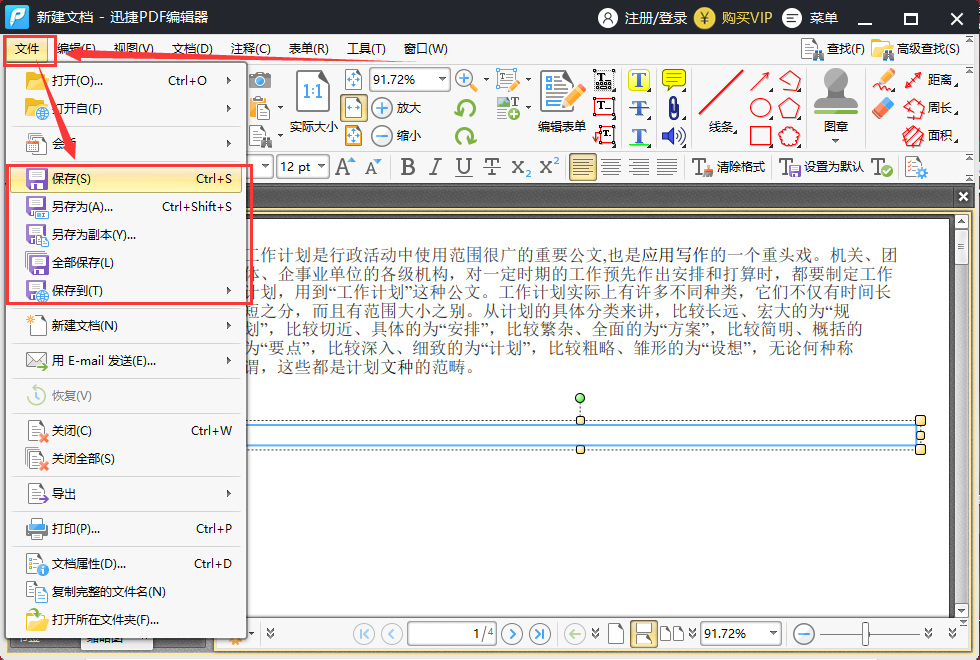Select the sound speaker annotation tool

pos(674,136)
